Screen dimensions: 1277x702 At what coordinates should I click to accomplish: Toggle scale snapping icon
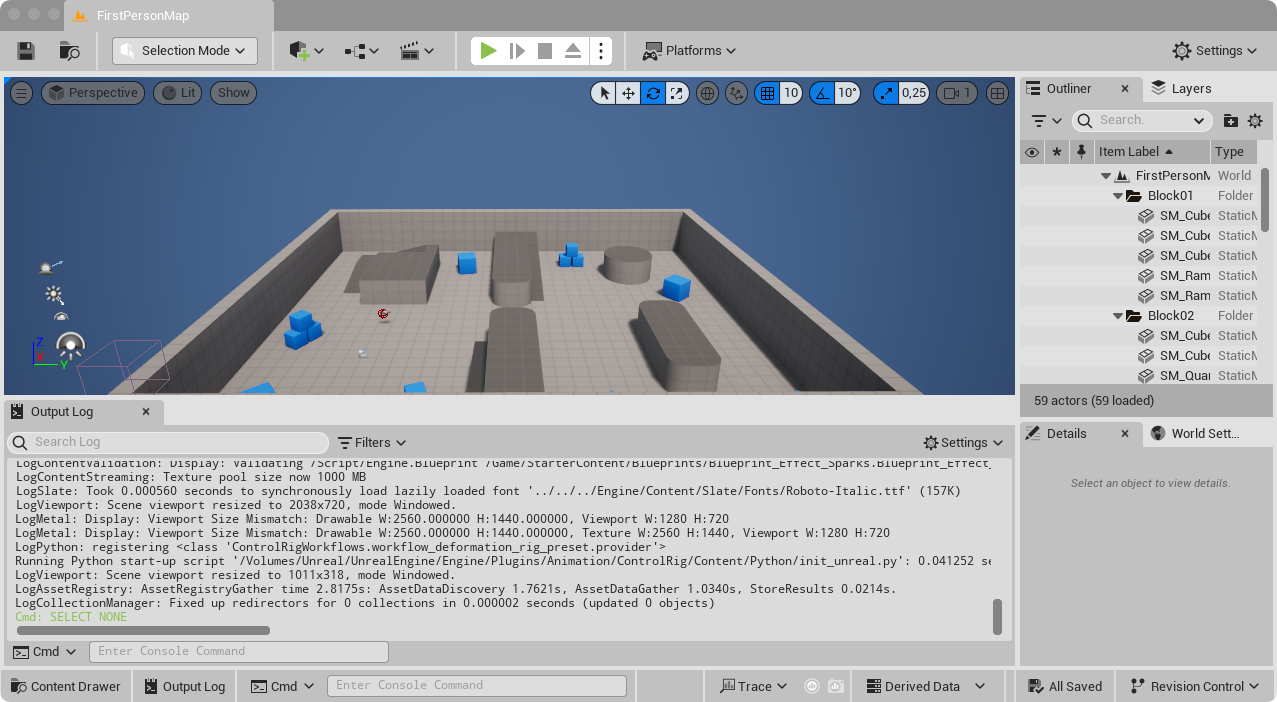pyautogui.click(x=886, y=93)
